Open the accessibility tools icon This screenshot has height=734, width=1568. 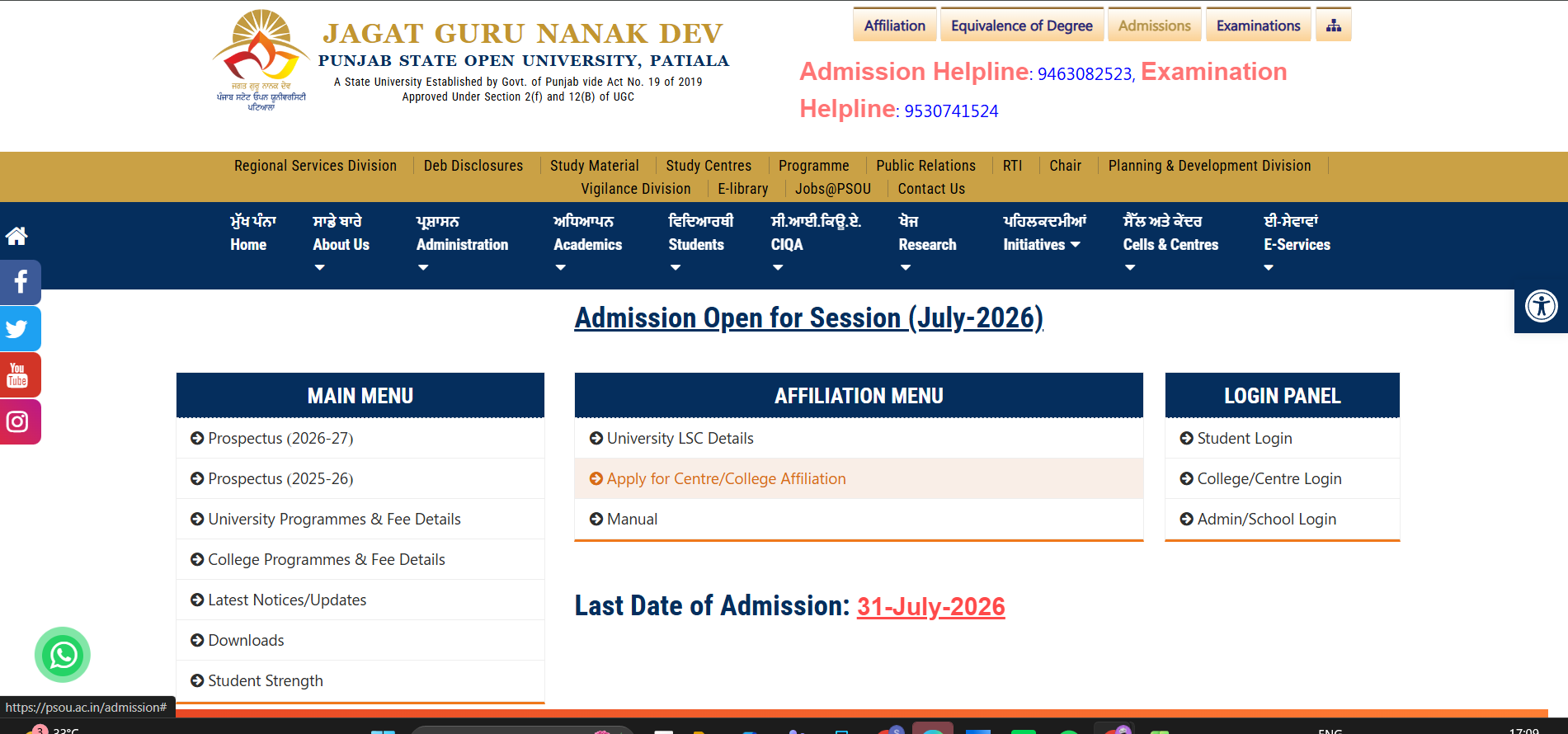click(x=1541, y=306)
